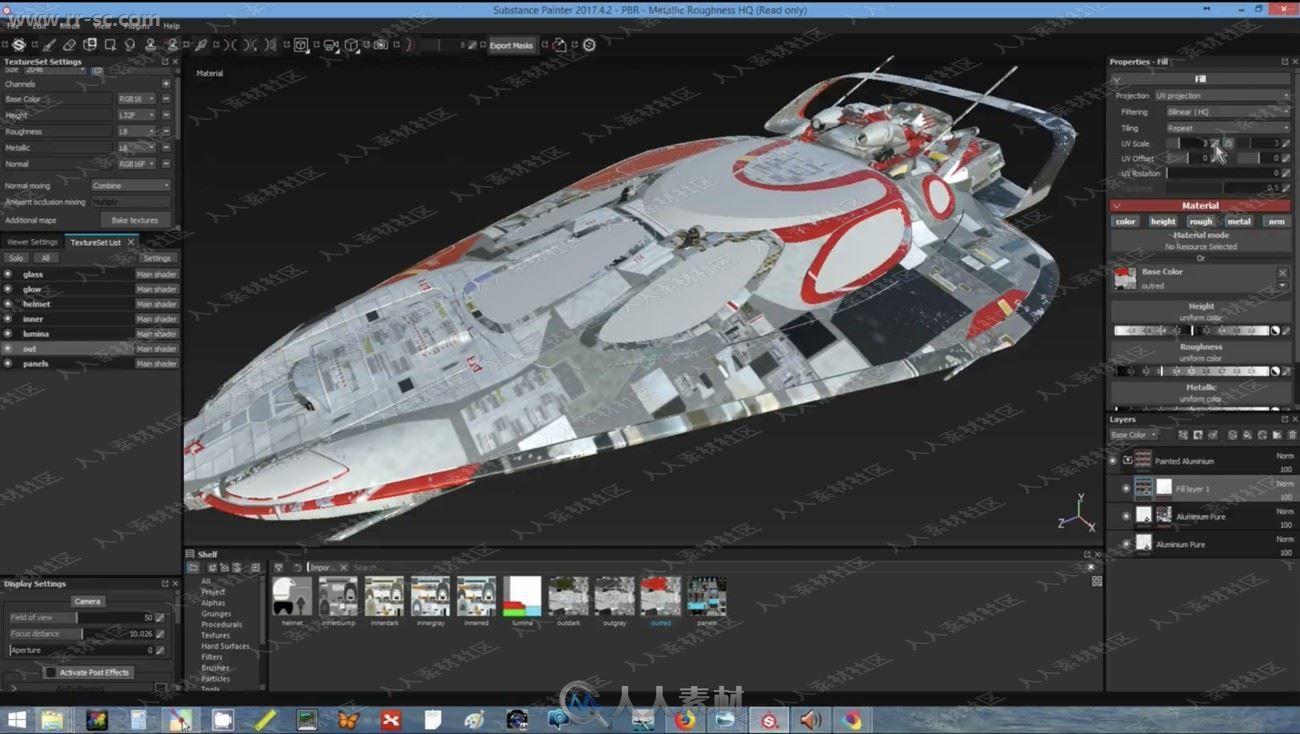Open Firefox from the taskbar
Image resolution: width=1300 pixels, height=734 pixels.
pos(685,719)
